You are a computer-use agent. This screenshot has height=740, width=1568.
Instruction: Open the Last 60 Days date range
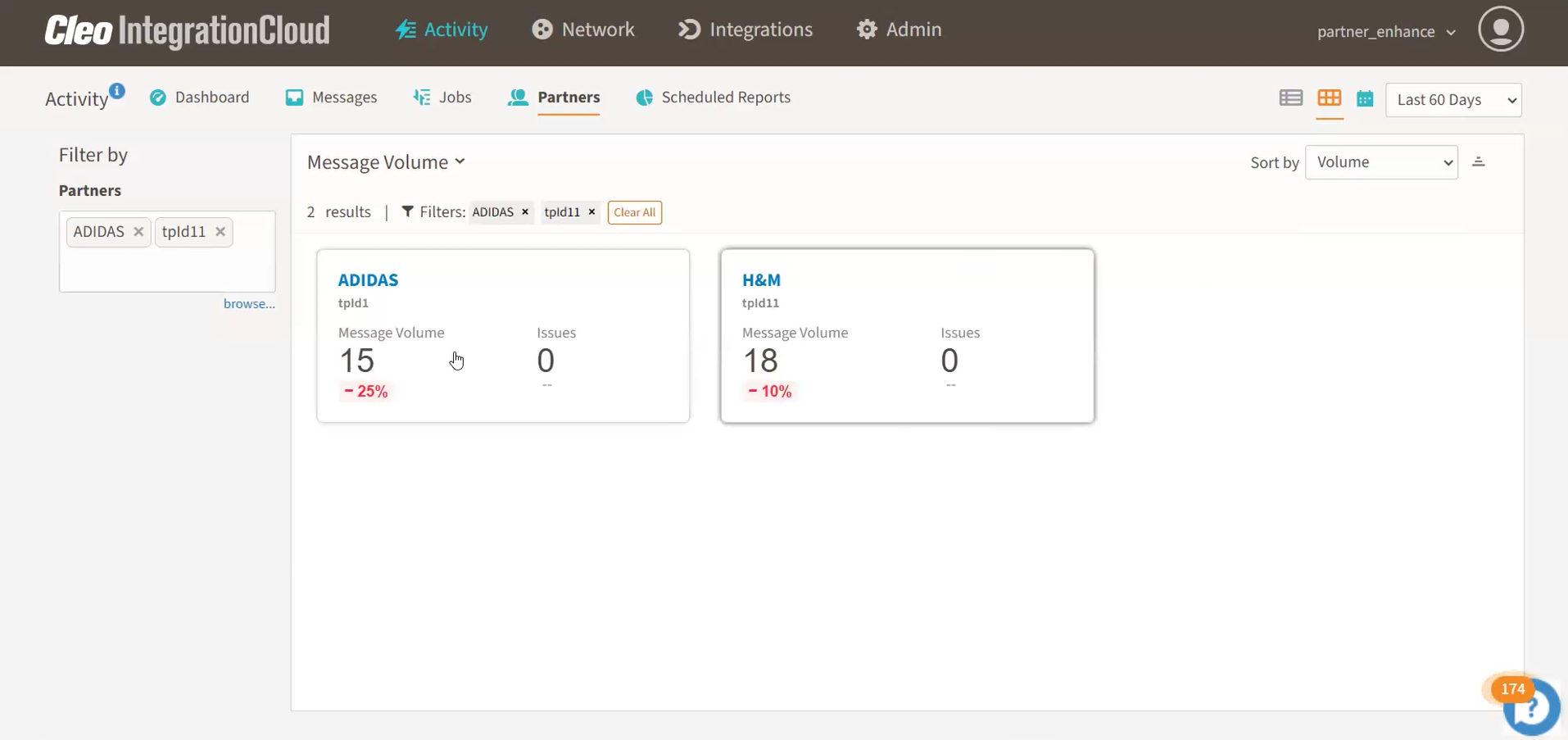pyautogui.click(x=1452, y=100)
